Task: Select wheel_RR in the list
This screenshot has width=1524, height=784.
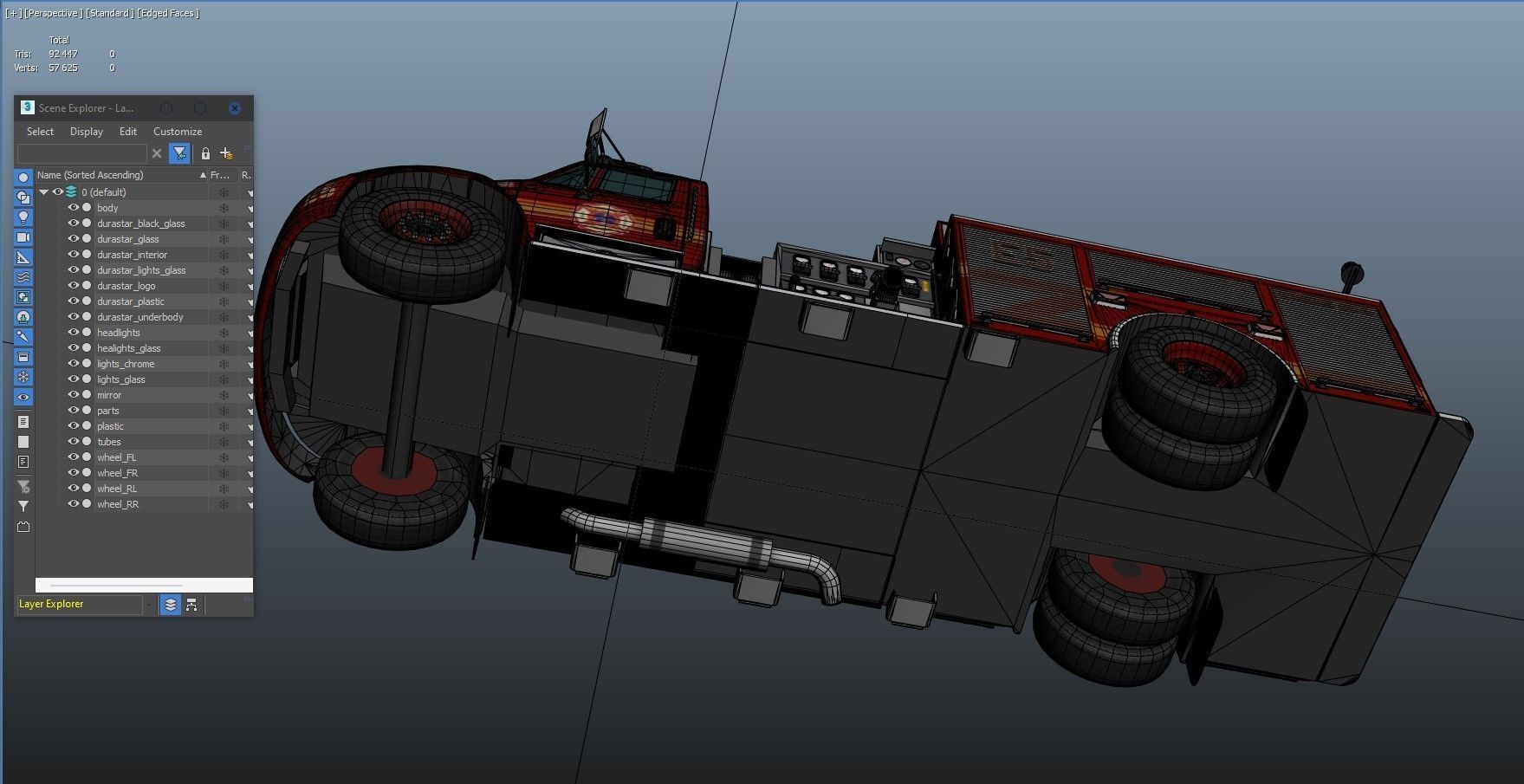Action: (118, 504)
